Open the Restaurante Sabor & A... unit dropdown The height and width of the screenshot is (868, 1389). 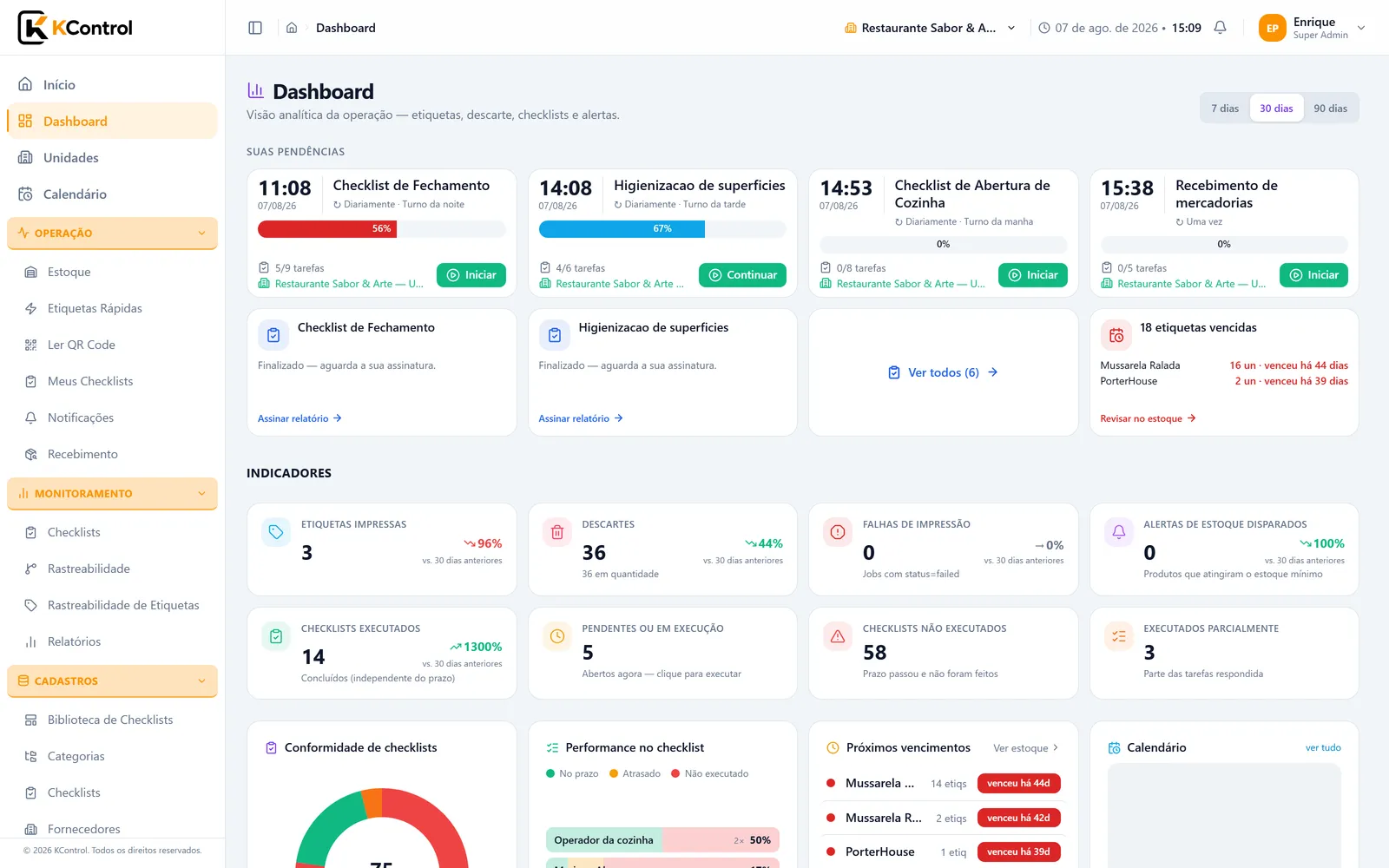click(x=930, y=28)
